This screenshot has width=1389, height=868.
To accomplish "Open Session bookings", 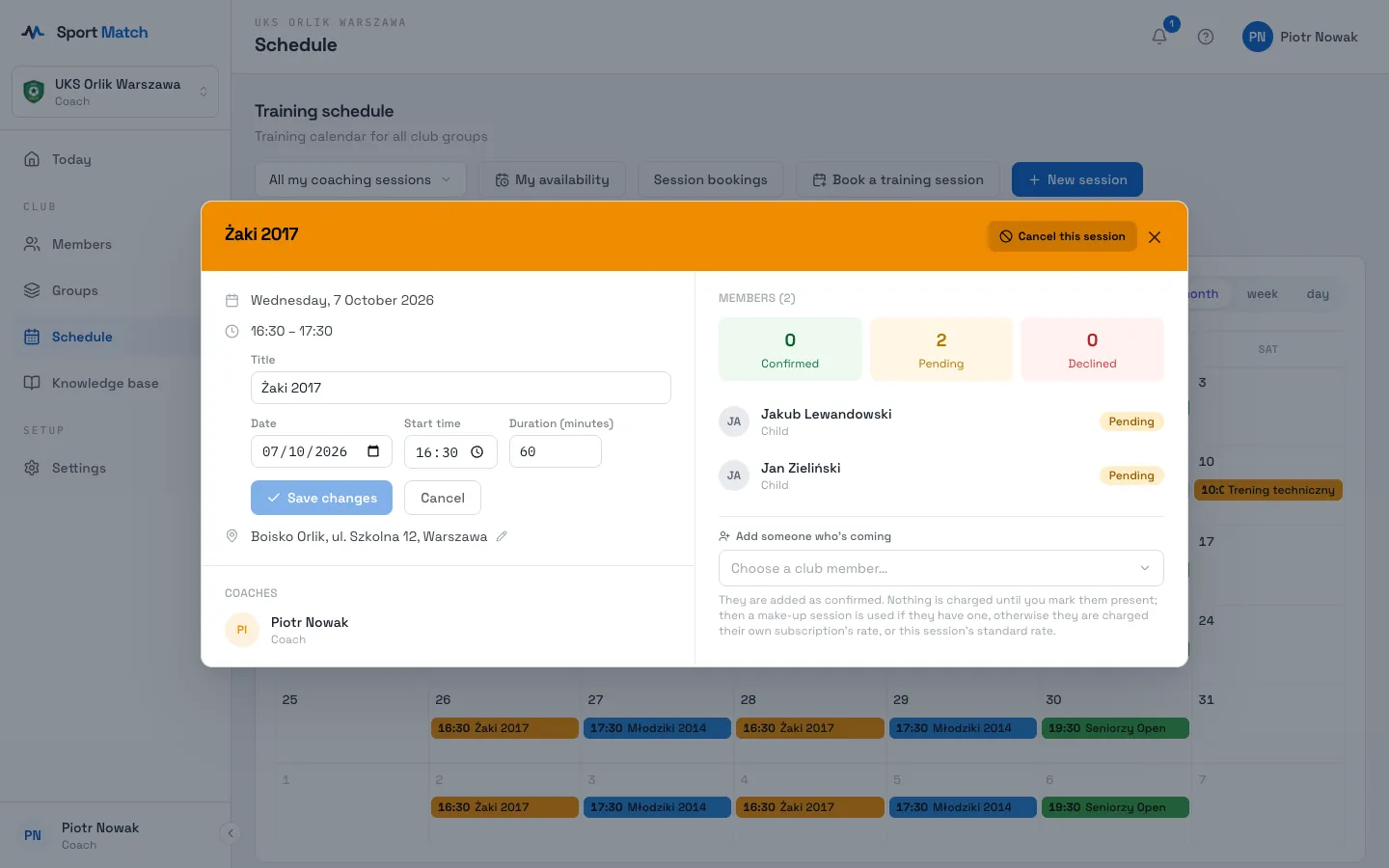I will pyautogui.click(x=710, y=179).
